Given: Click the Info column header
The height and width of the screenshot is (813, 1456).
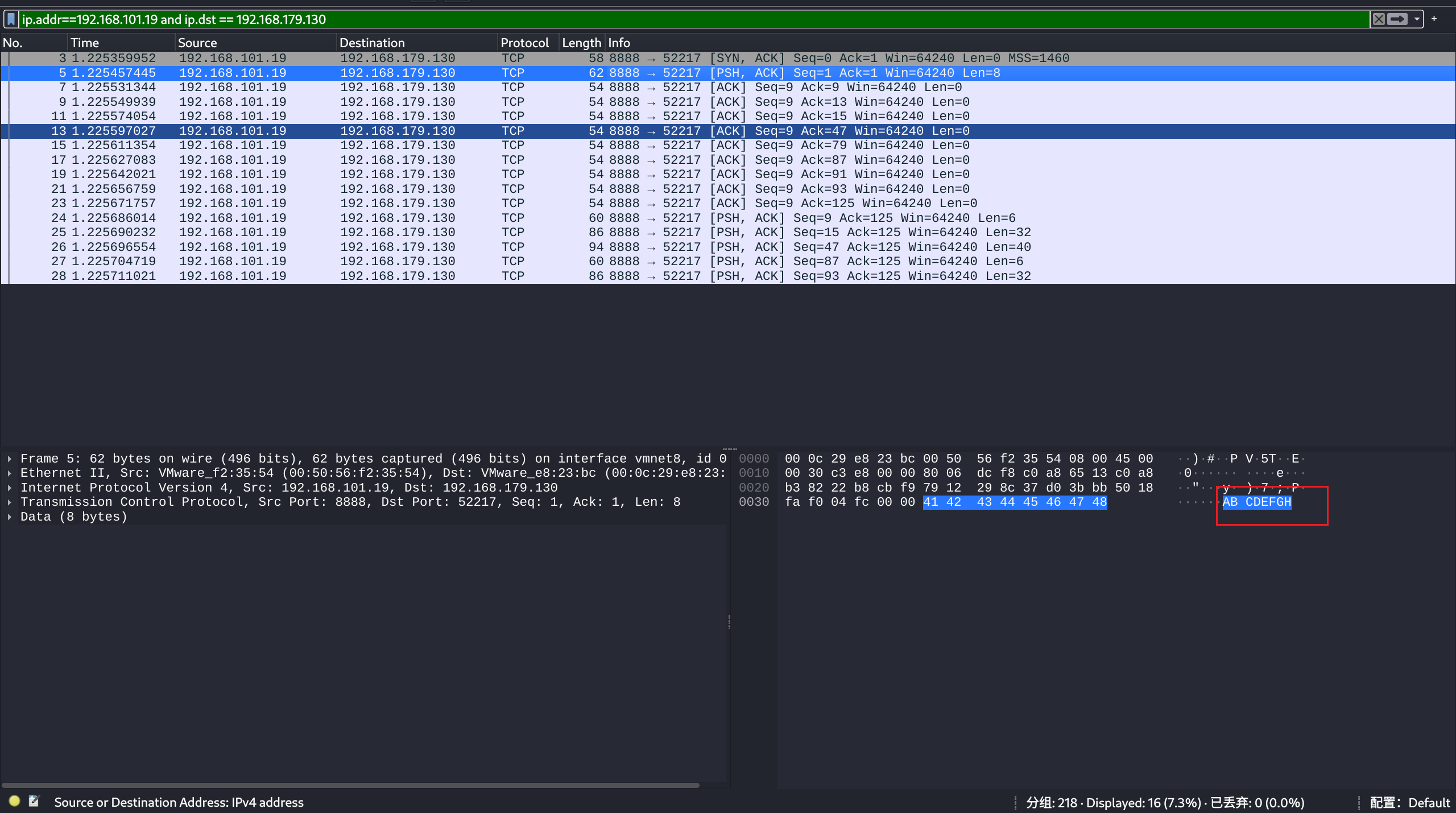Looking at the screenshot, I should click(619, 43).
